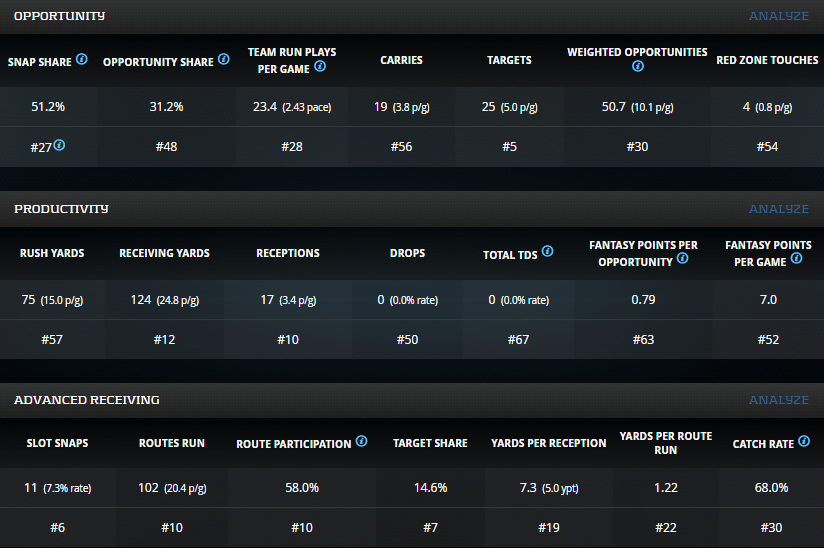Screen dimensions: 824x548
Task: Click info icon next to #27 rank
Action: (60, 145)
